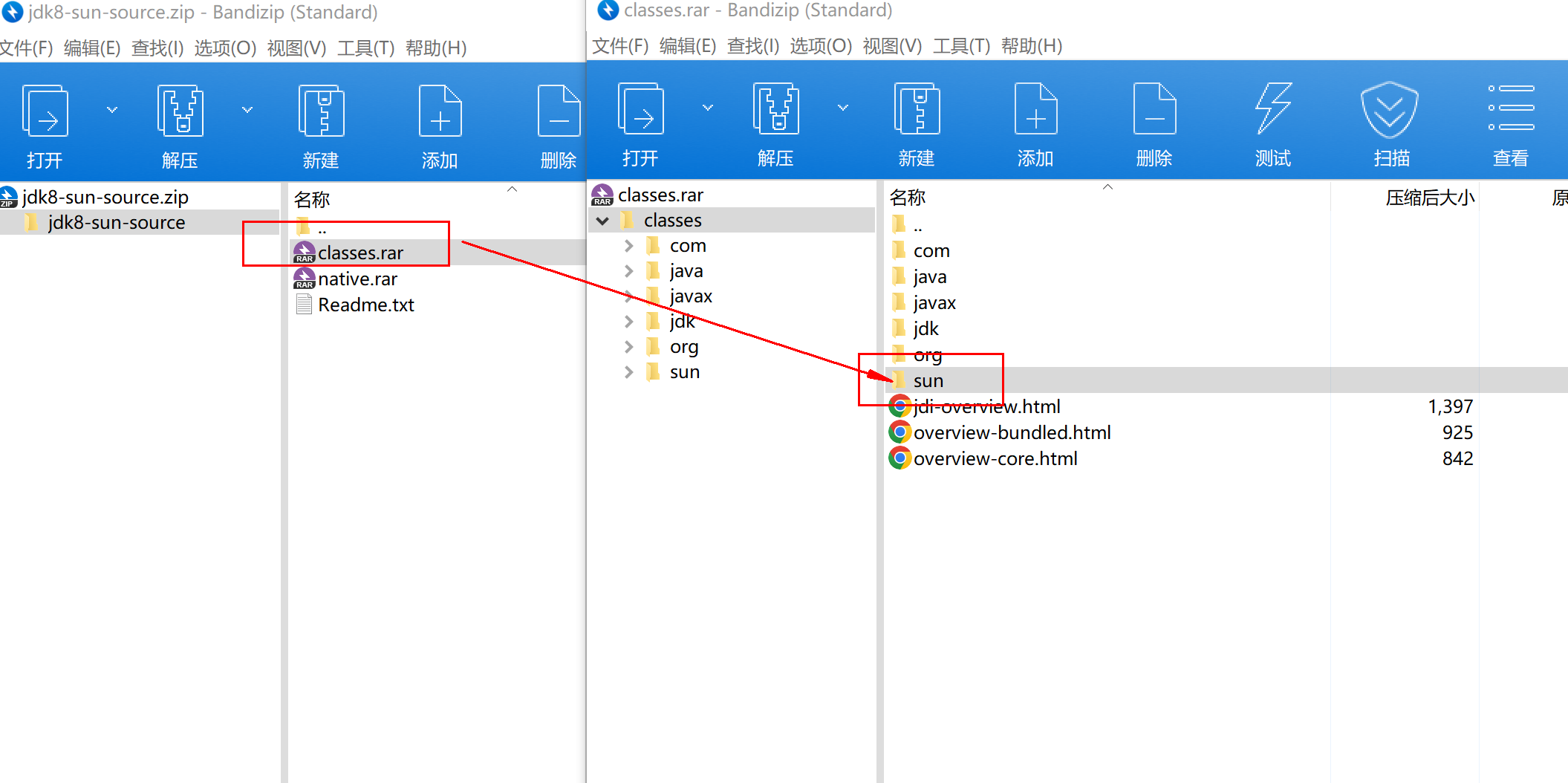Open 工具(T) menu in zip window
Image resolution: width=1568 pixels, height=783 pixels.
365,48
